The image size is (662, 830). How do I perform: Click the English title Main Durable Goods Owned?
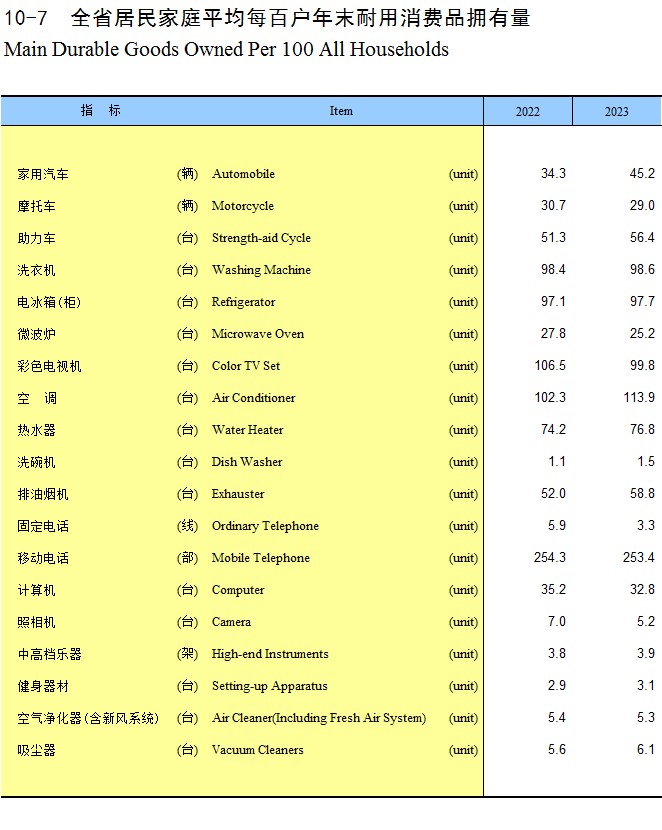pyautogui.click(x=226, y=49)
